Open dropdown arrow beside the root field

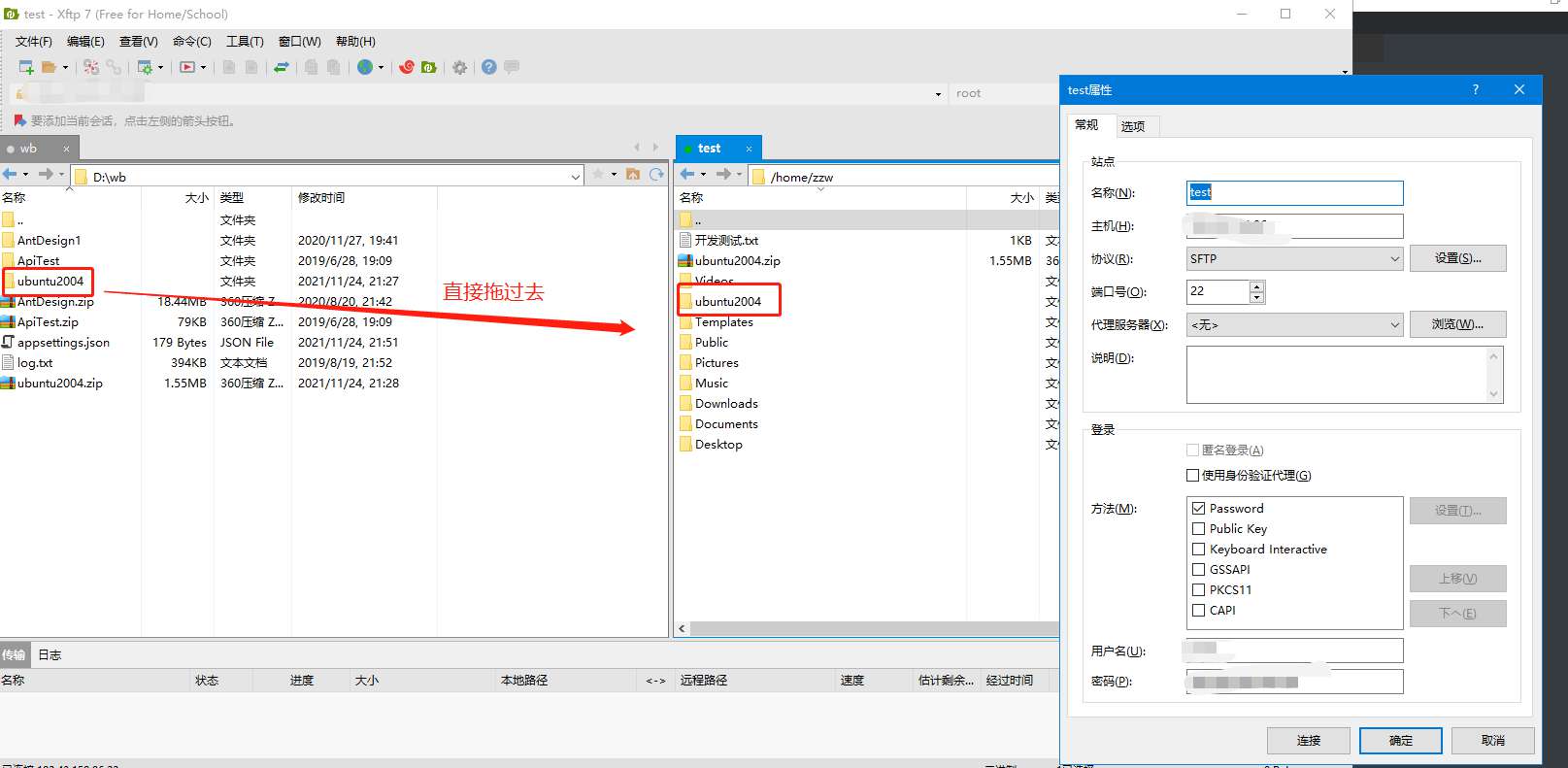[938, 94]
